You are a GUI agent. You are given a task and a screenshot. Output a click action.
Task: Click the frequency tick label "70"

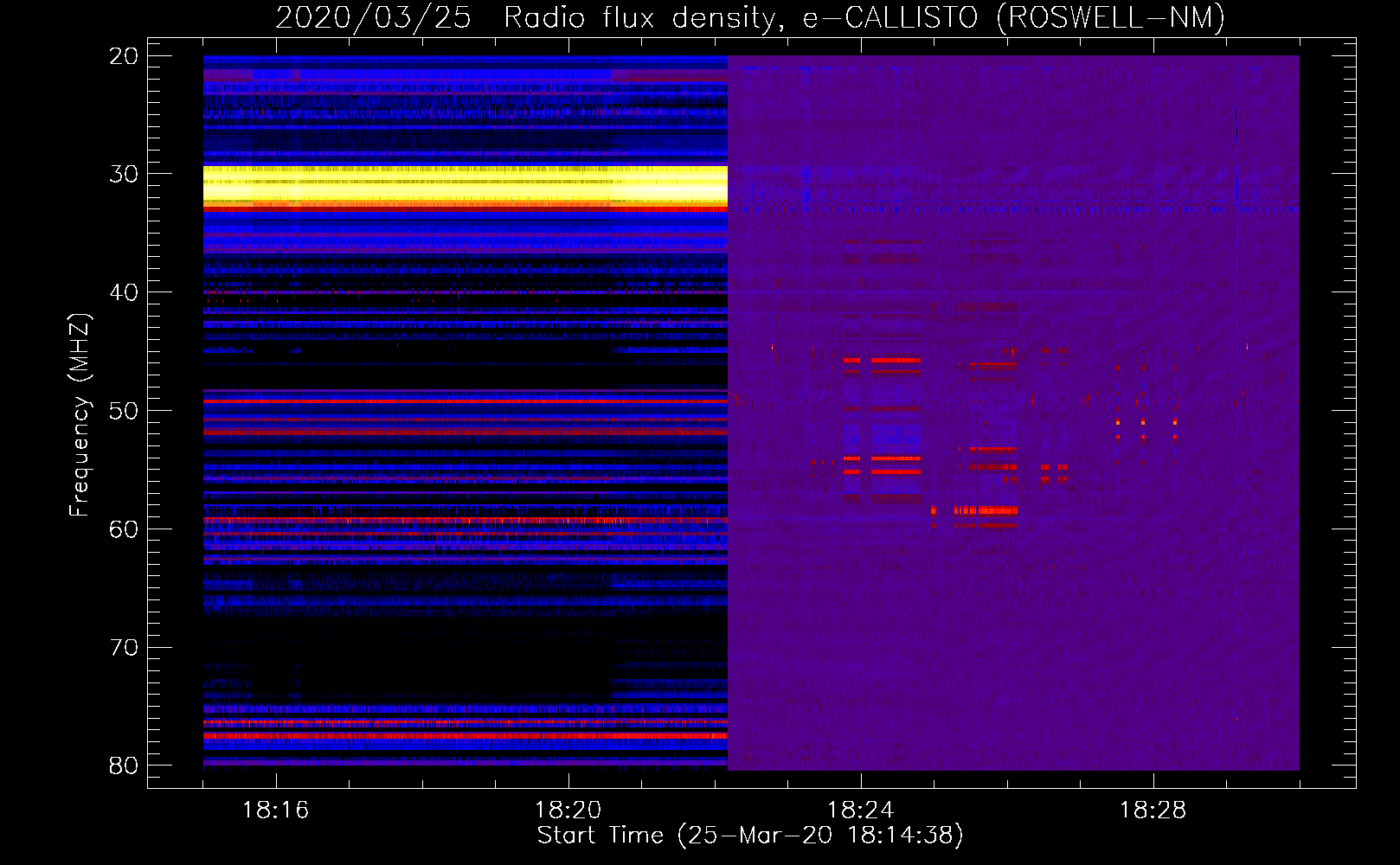click(124, 648)
